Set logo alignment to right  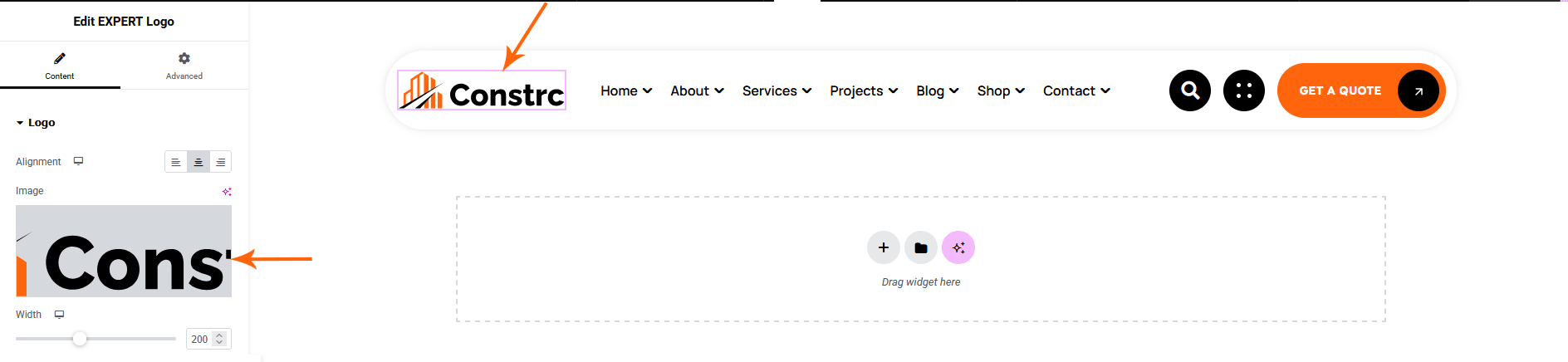tap(220, 162)
